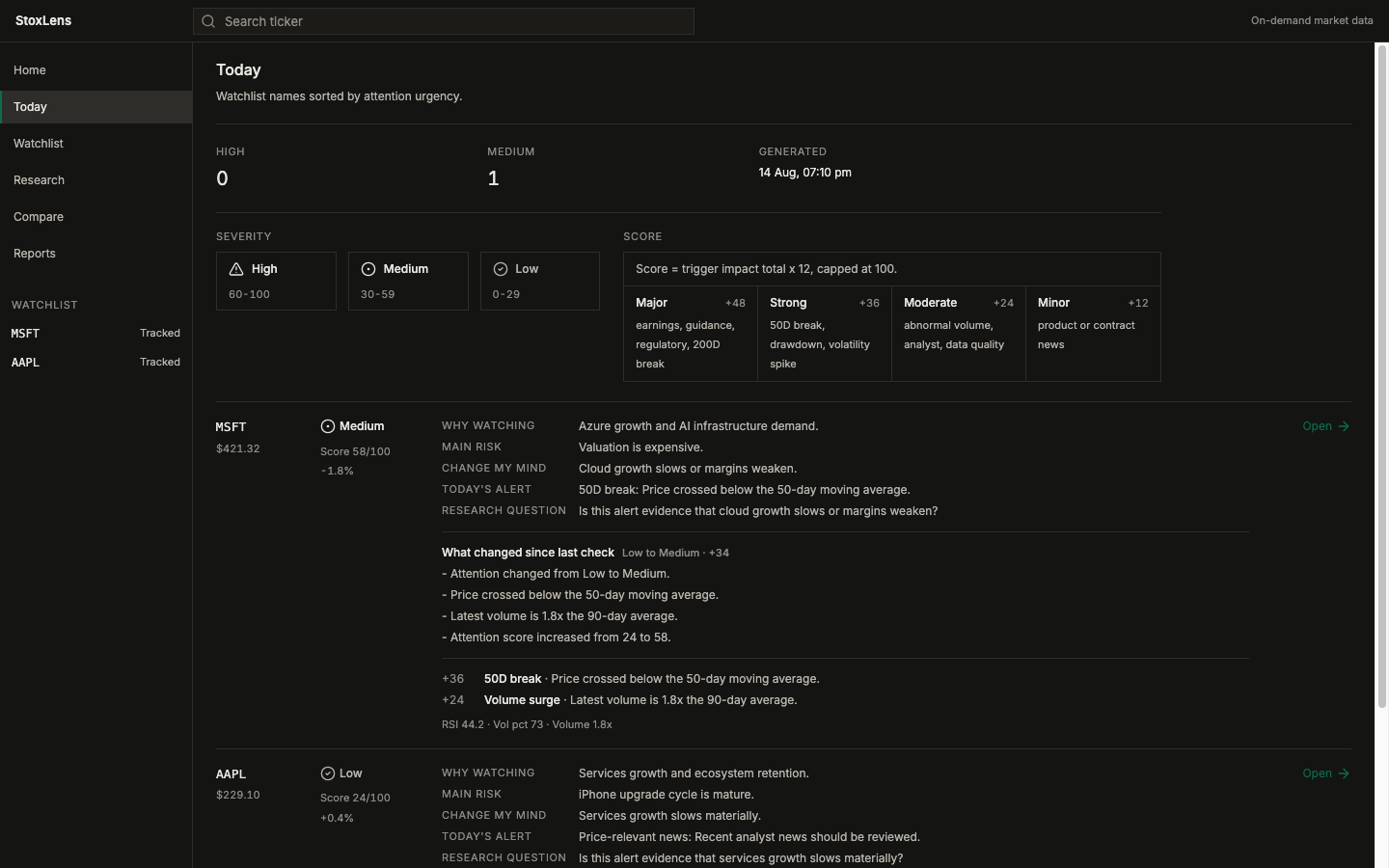Screen dimensions: 1389x868
Task: Click the Strong +36 score card
Action: [825, 333]
